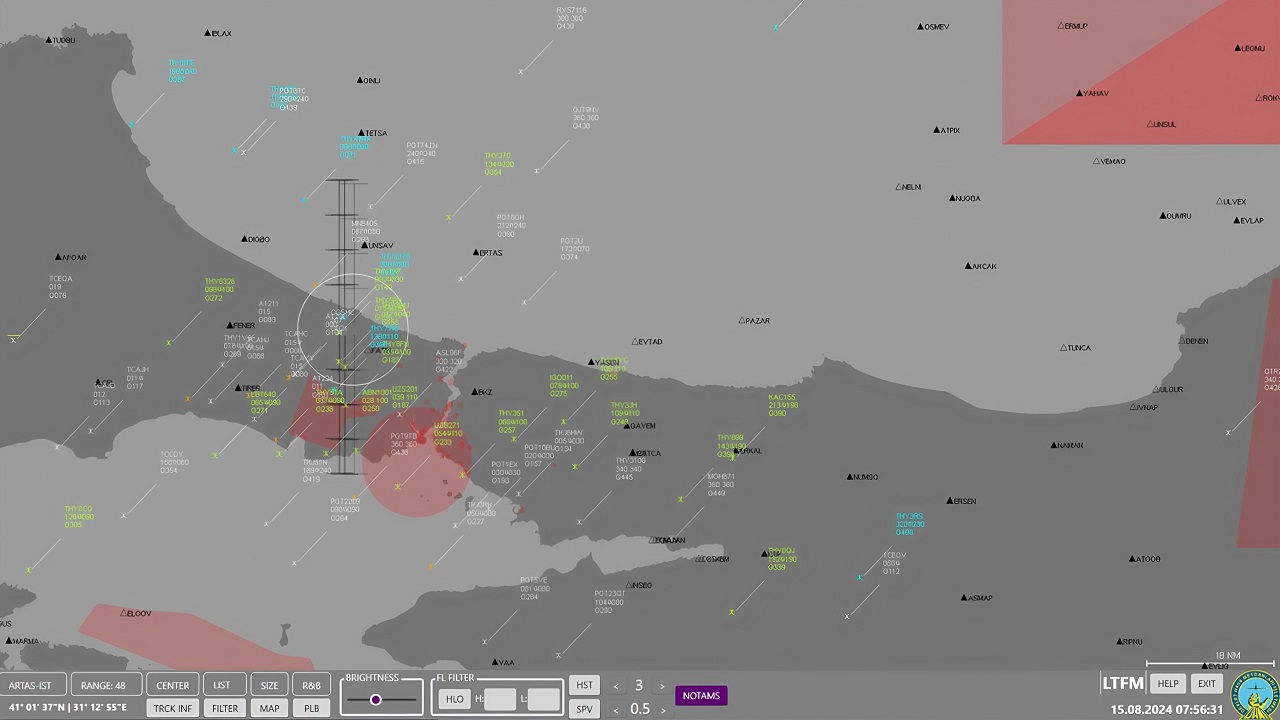Select the YAHAV waypoint in red zone
Image resolution: width=1280 pixels, height=720 pixels.
(1080, 94)
